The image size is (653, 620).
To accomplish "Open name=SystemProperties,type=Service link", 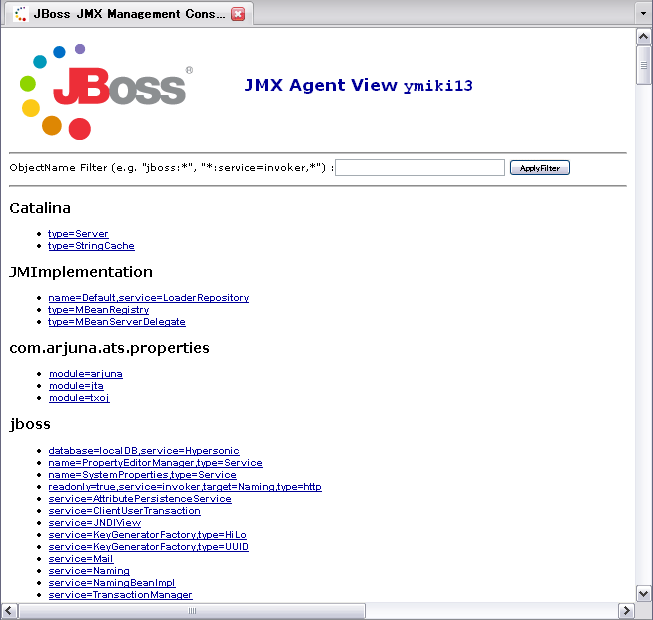I will 142,475.
